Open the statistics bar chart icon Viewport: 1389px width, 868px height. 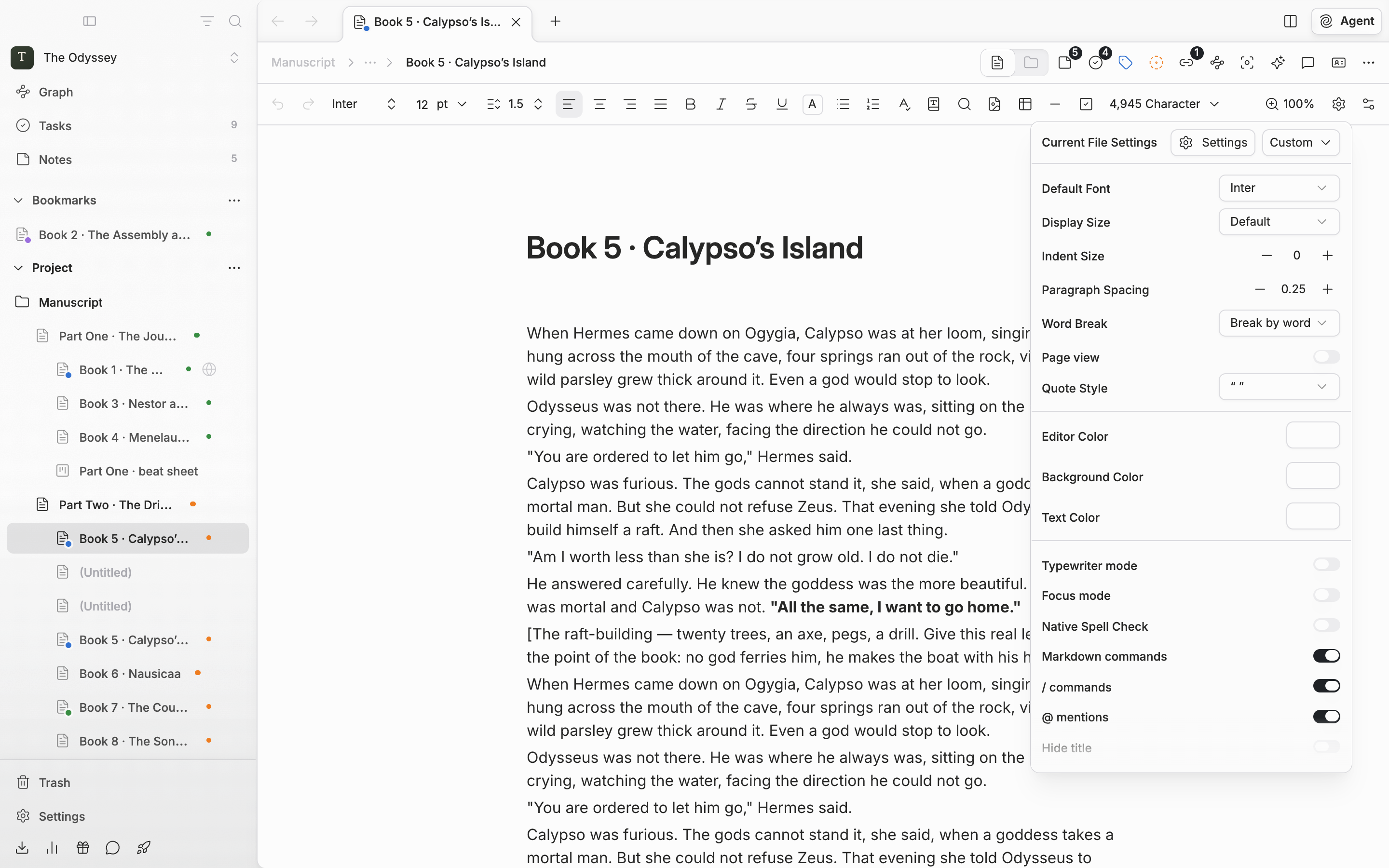(52, 847)
